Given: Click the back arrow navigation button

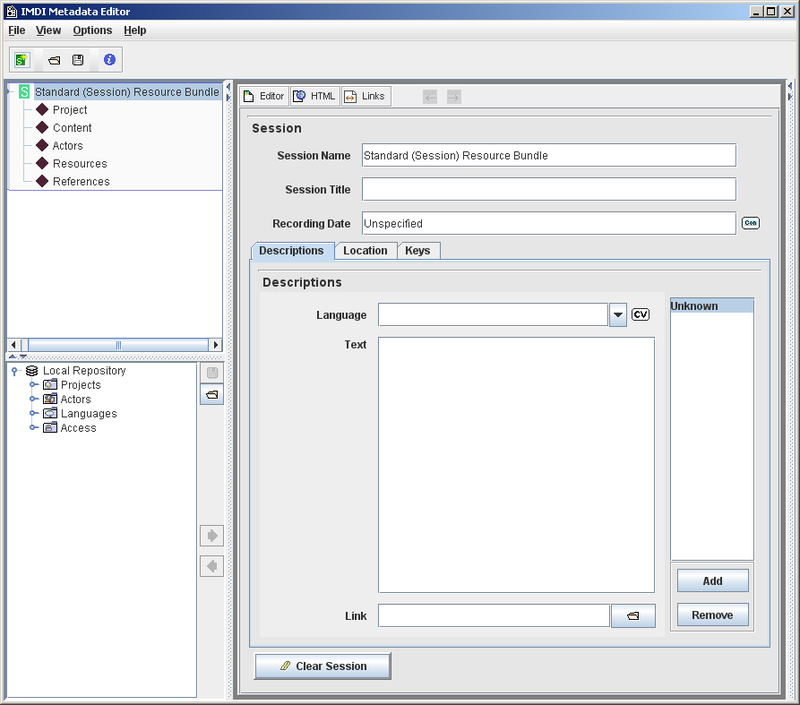Looking at the screenshot, I should pyautogui.click(x=430, y=96).
